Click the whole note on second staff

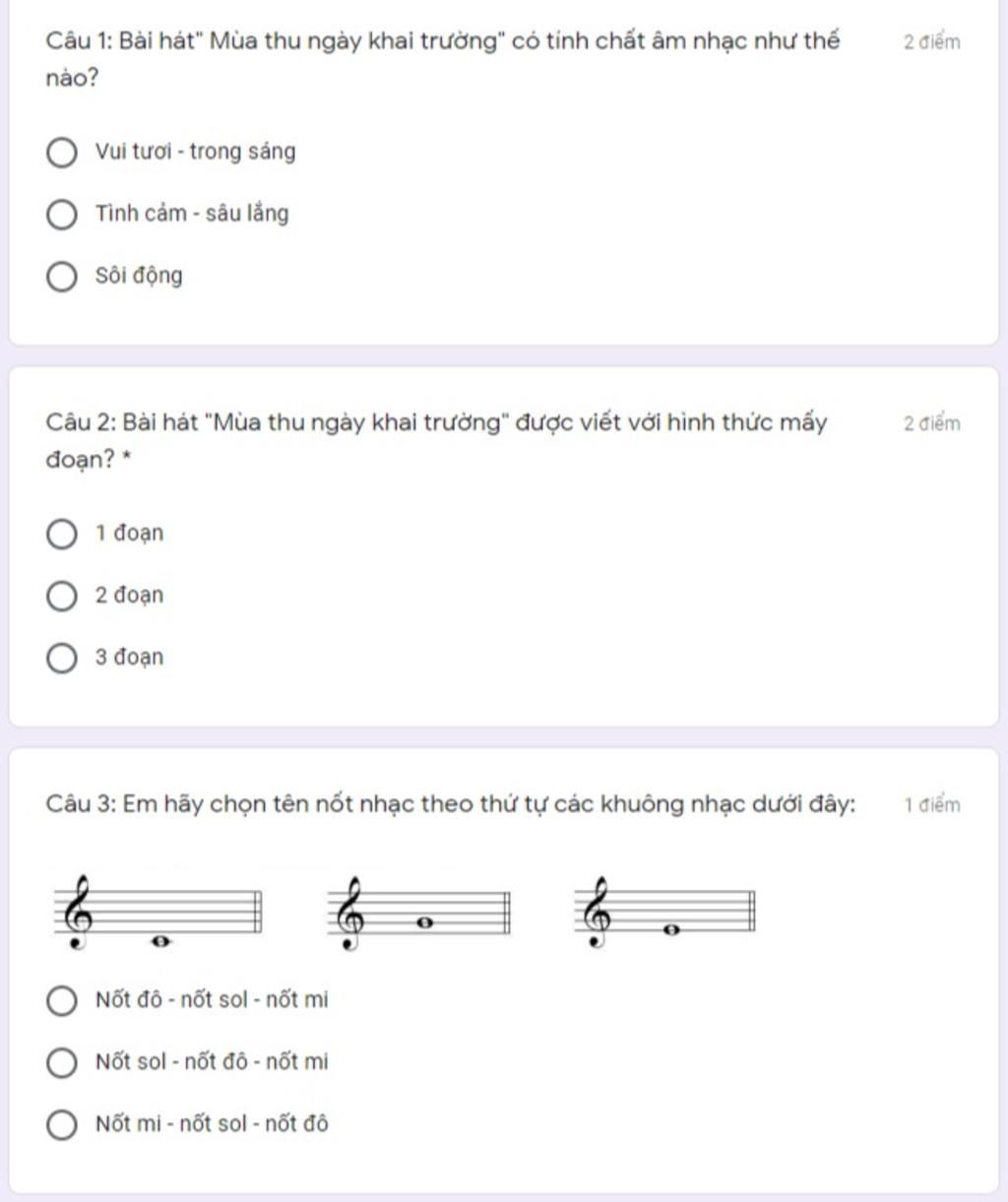[x=425, y=922]
